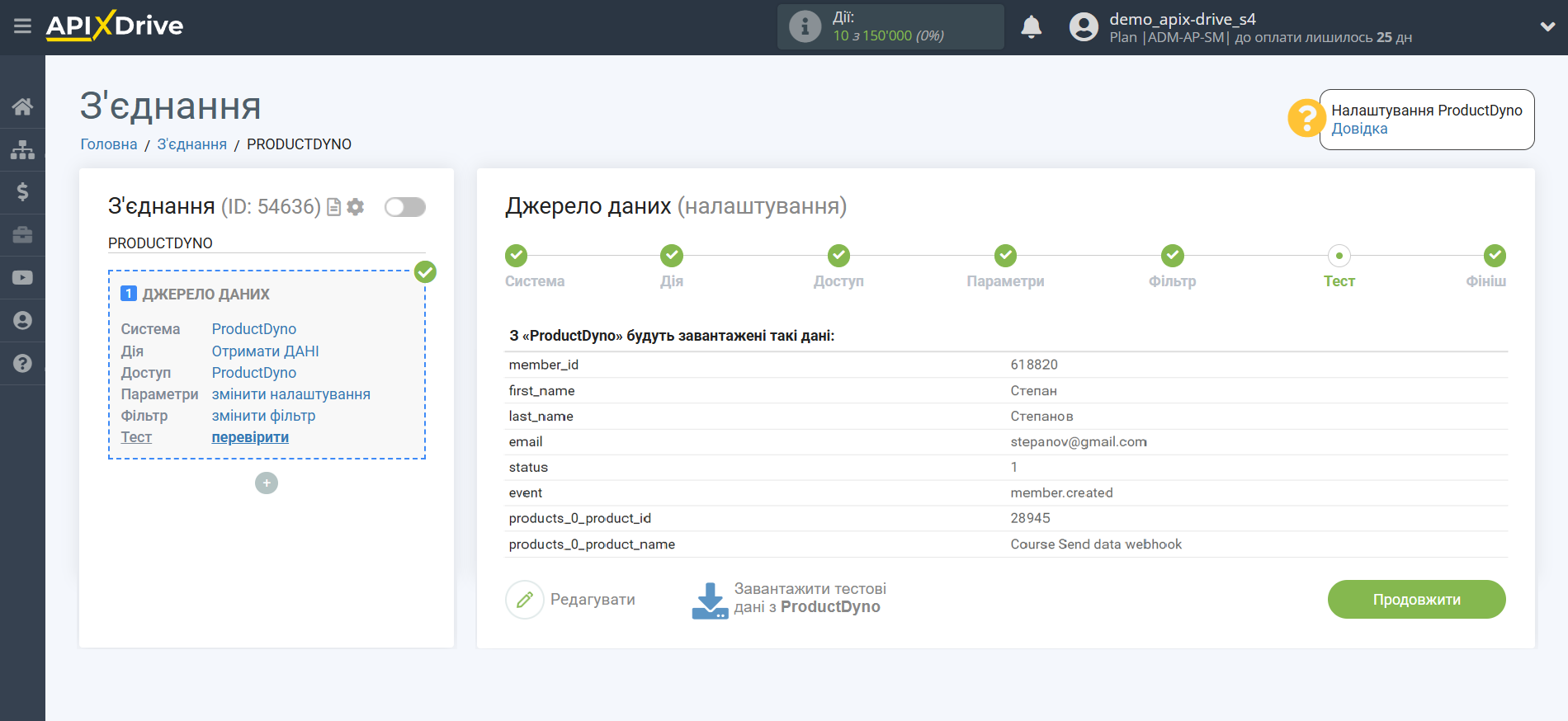Click the user avatar icon
Screen dimensions: 1568x721
coord(1084,27)
